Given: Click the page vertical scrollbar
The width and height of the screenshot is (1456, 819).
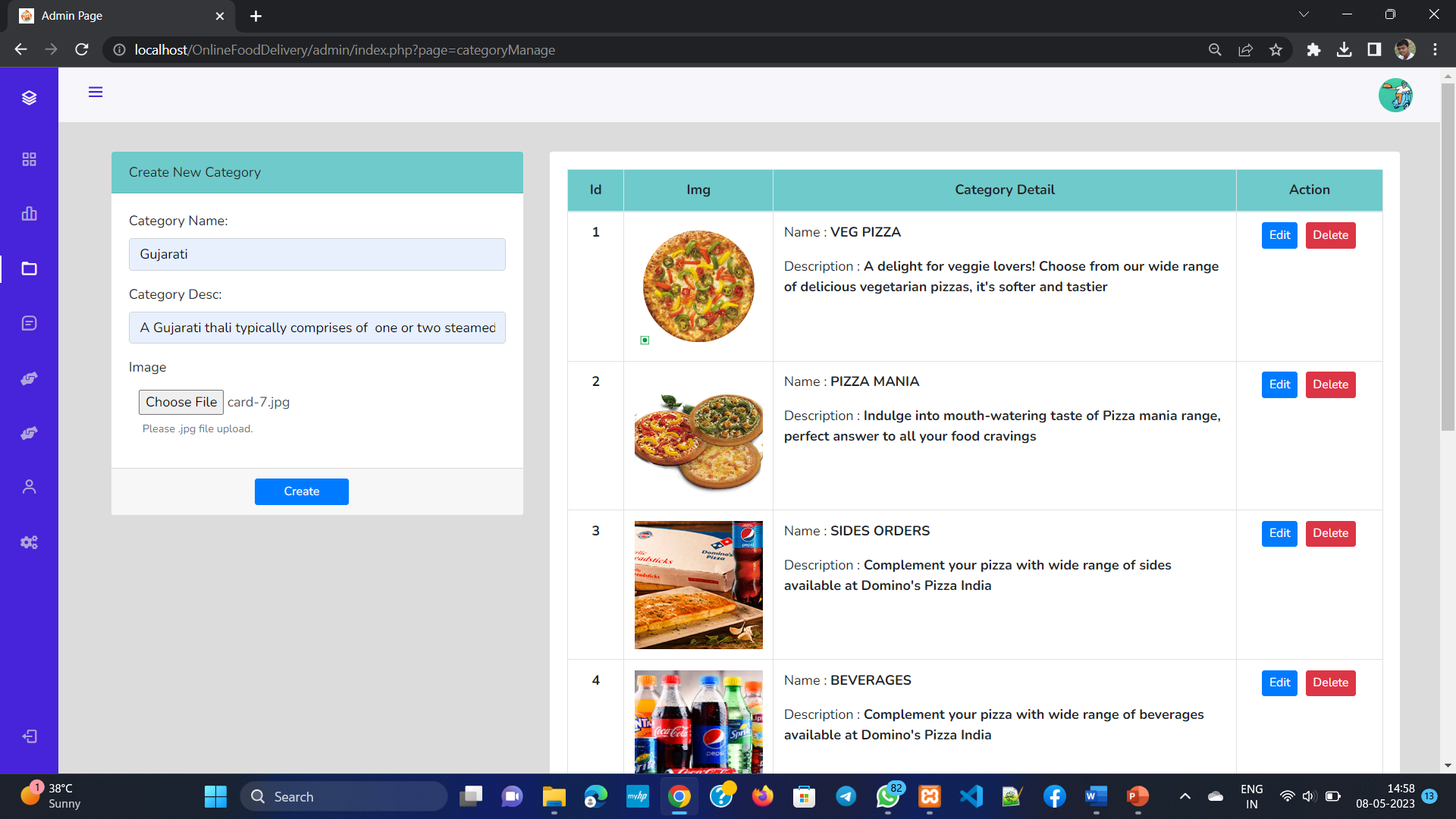Looking at the screenshot, I should [x=1448, y=256].
